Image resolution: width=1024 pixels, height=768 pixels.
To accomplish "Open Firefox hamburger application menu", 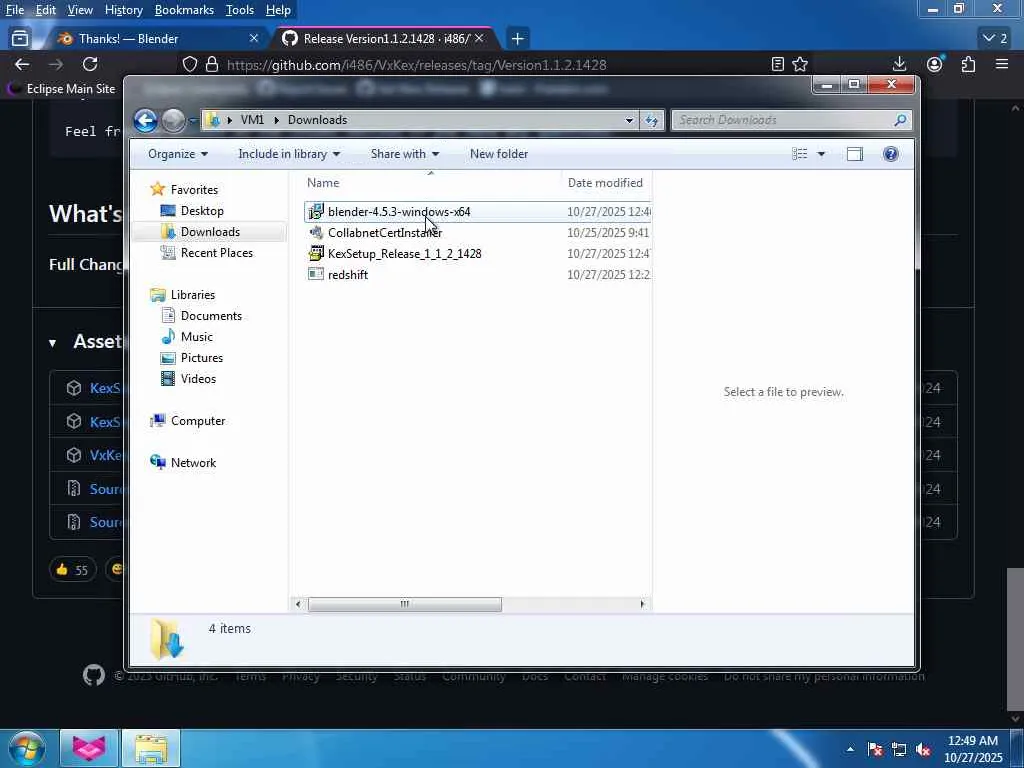I will click(x=1002, y=64).
